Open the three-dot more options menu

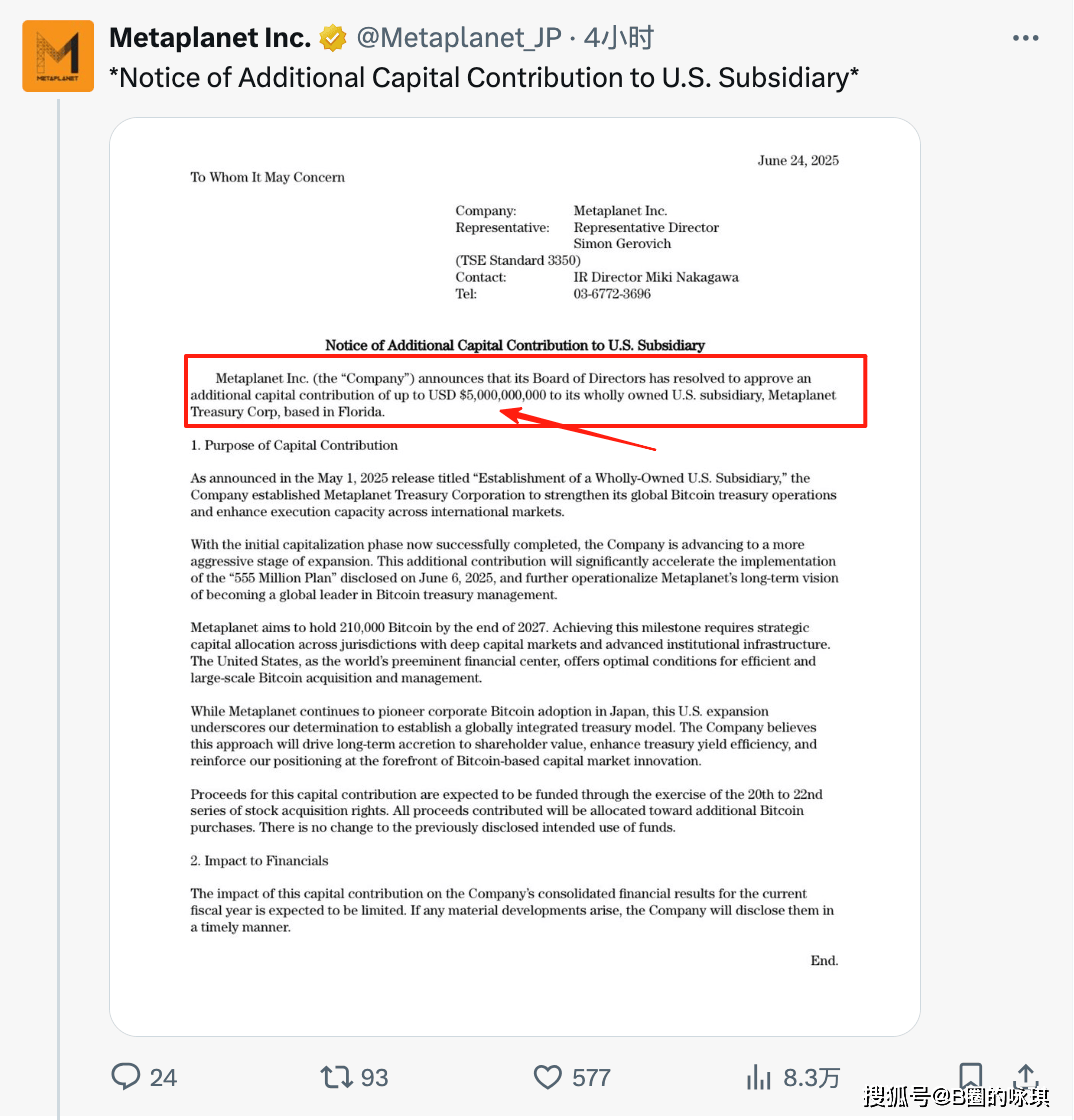click(x=1025, y=38)
